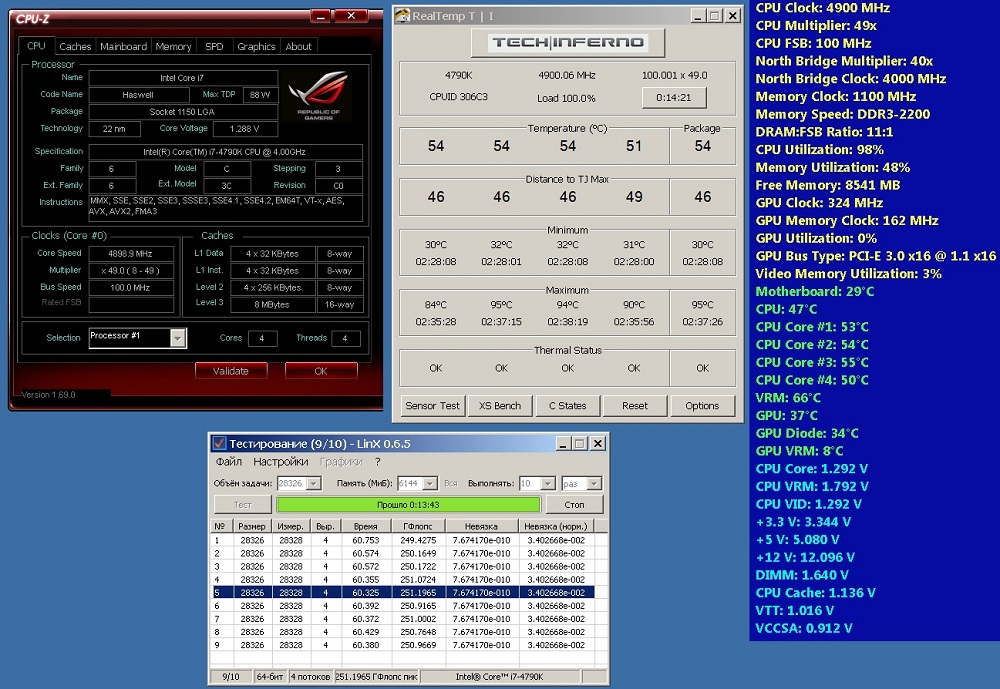1000x689 pixels.
Task: Click the Размер column header in LinX
Action: click(252, 526)
